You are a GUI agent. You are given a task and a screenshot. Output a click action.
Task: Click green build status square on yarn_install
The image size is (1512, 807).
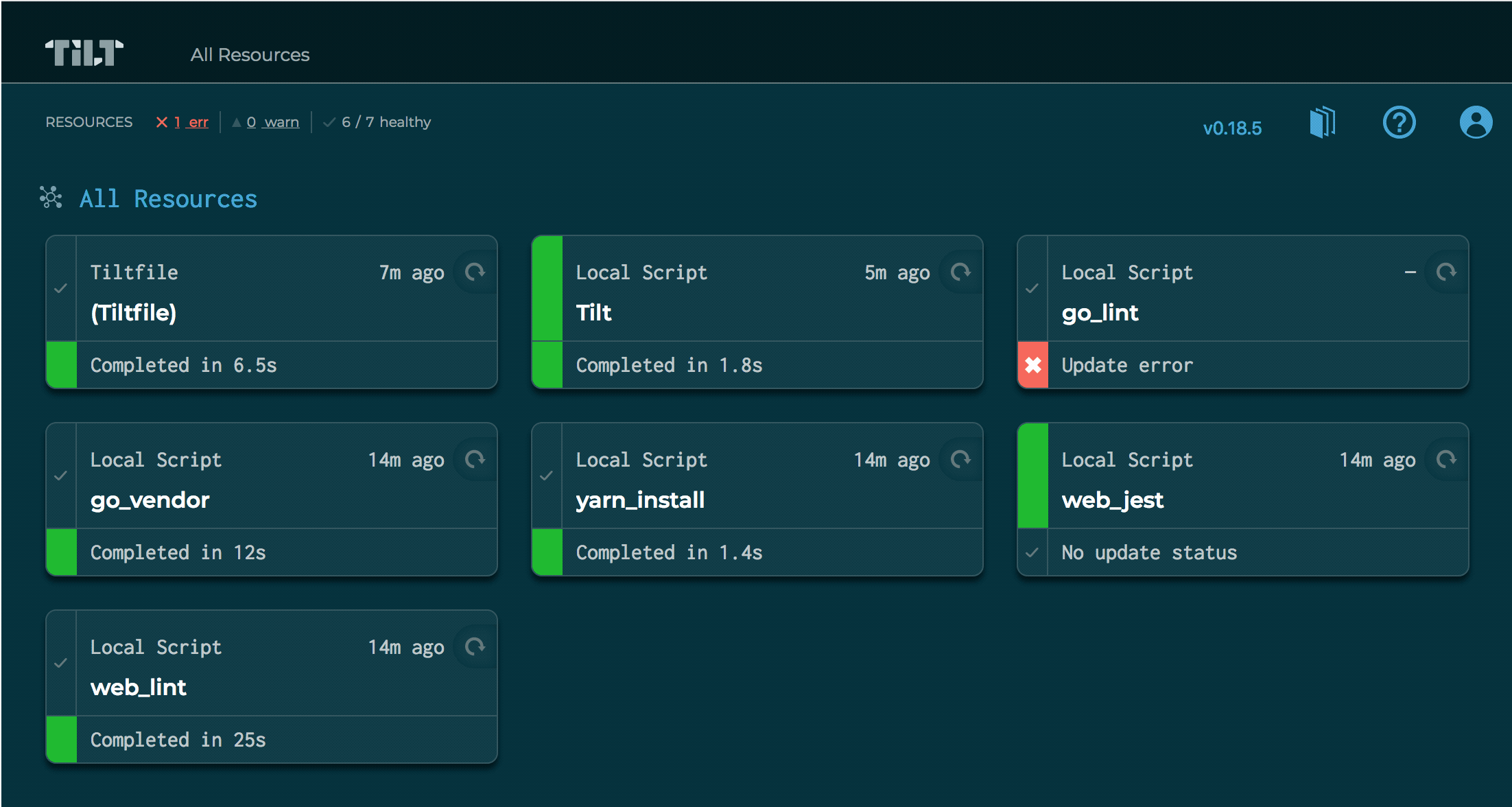[x=547, y=552]
